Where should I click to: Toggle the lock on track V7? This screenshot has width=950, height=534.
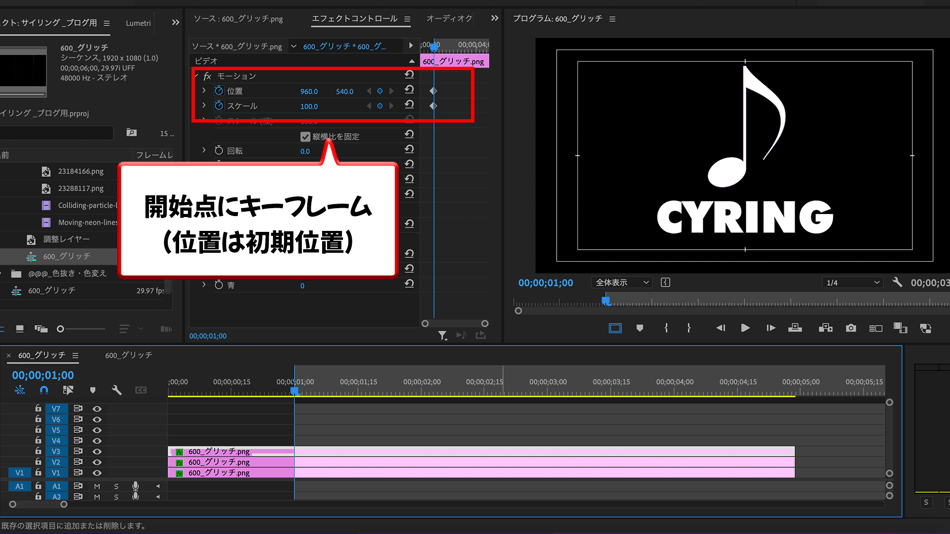point(39,409)
